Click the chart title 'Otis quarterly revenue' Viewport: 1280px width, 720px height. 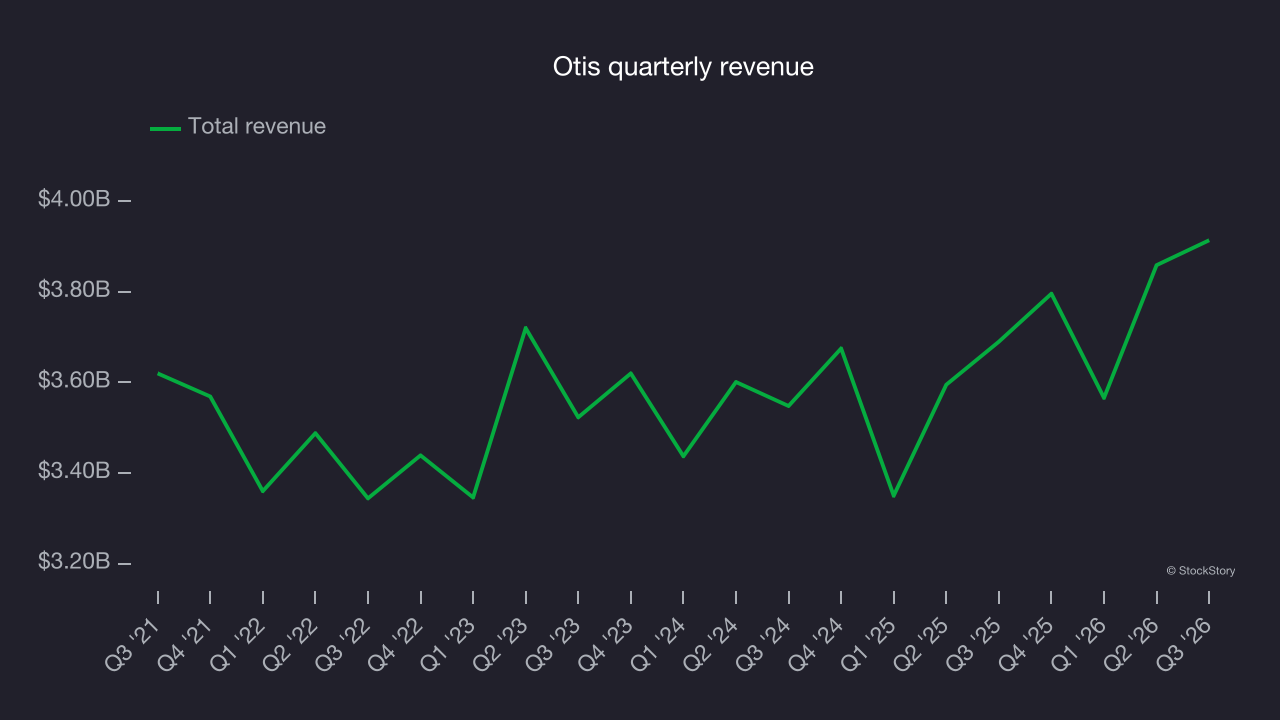click(x=683, y=67)
